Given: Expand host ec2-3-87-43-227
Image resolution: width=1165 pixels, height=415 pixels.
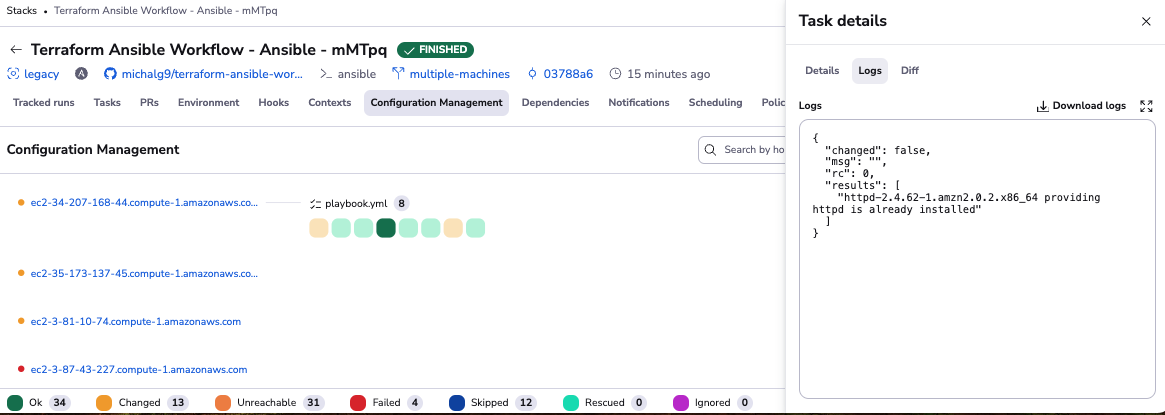Looking at the screenshot, I should [138, 370].
